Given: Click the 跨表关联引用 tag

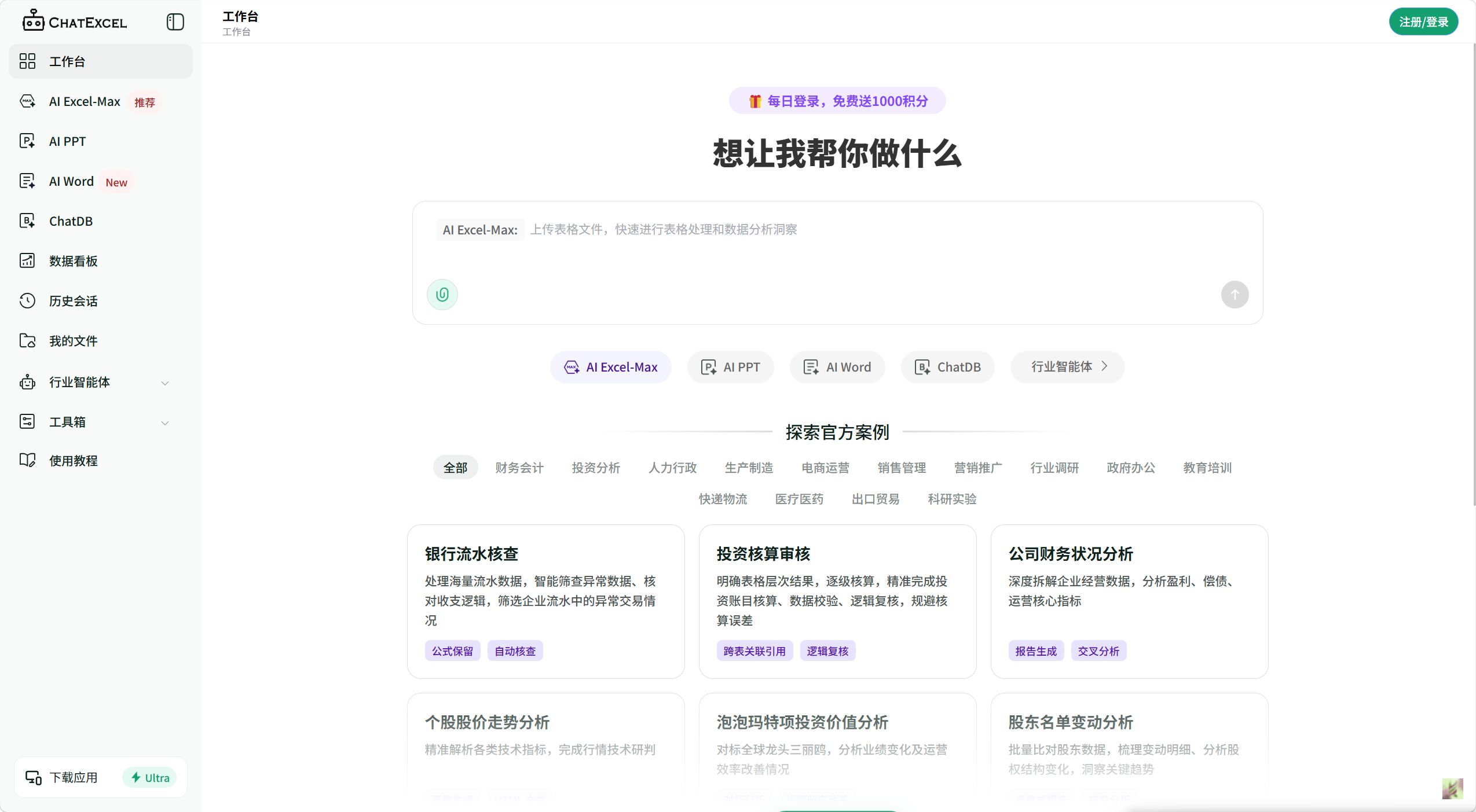Looking at the screenshot, I should (x=755, y=651).
